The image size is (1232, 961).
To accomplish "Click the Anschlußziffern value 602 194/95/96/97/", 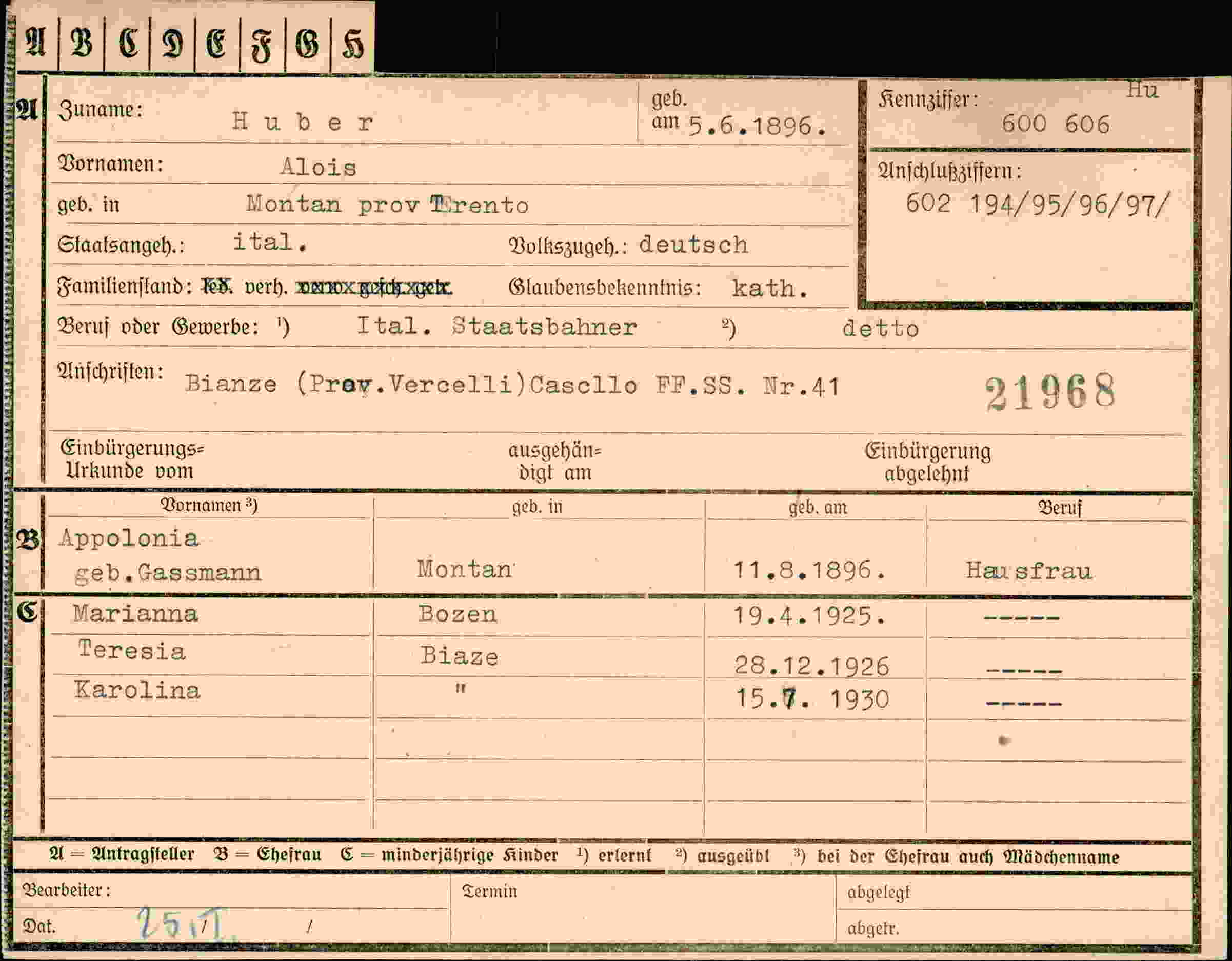I will coord(1039,204).
